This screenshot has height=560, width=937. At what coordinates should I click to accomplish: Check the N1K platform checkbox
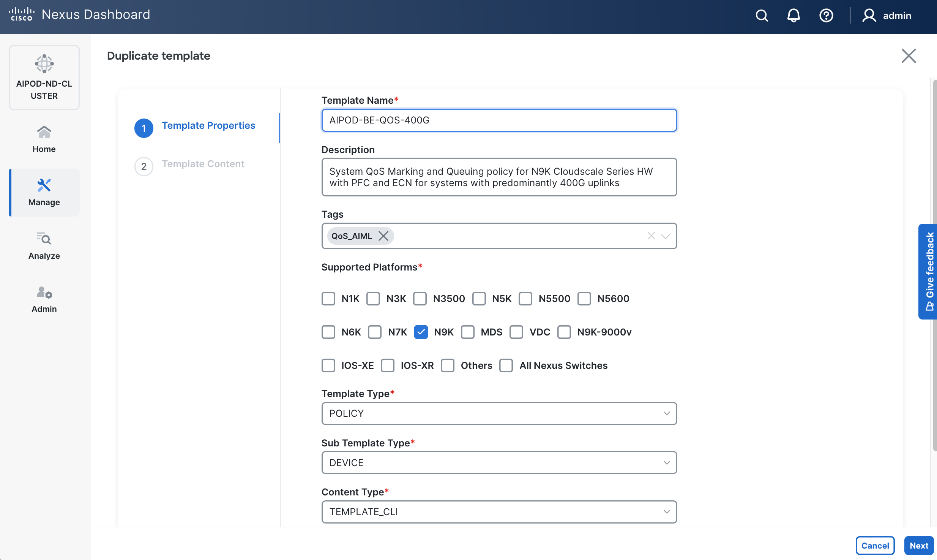coord(328,298)
